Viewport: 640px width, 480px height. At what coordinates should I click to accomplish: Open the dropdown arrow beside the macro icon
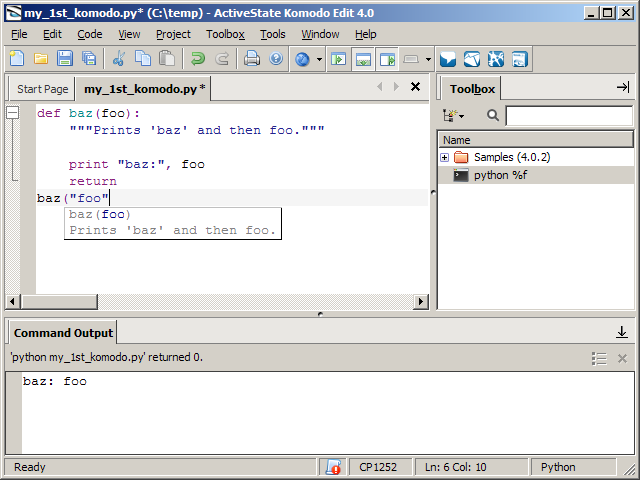tap(428, 60)
